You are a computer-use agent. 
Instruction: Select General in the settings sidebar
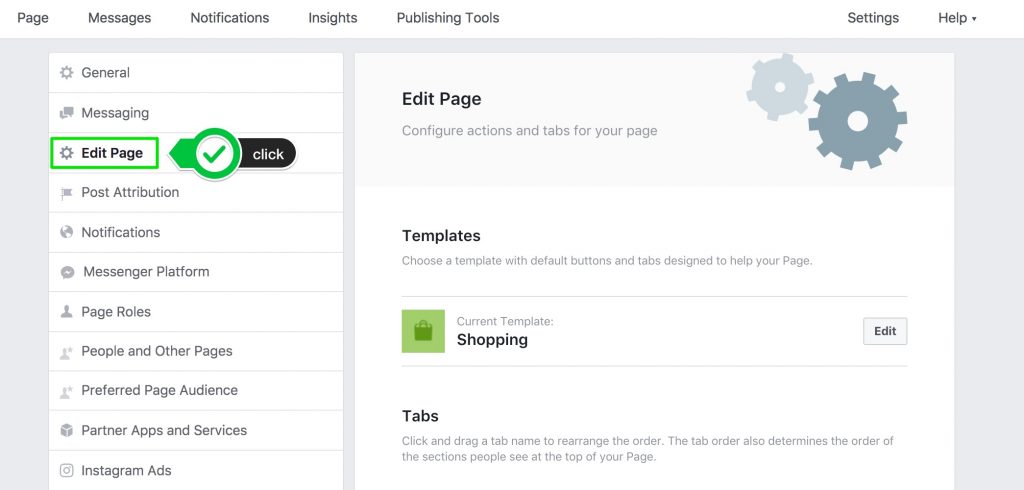196,73
